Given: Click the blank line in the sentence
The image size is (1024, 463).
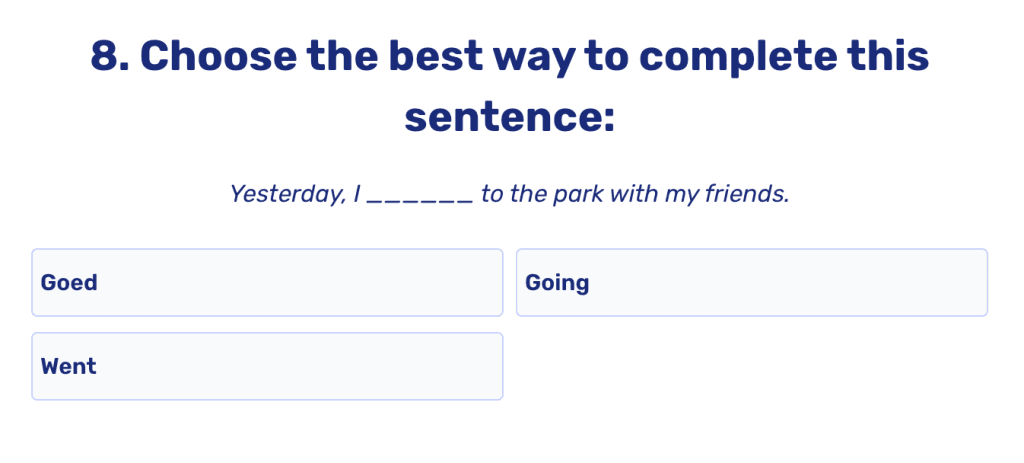Looking at the screenshot, I should point(420,195).
